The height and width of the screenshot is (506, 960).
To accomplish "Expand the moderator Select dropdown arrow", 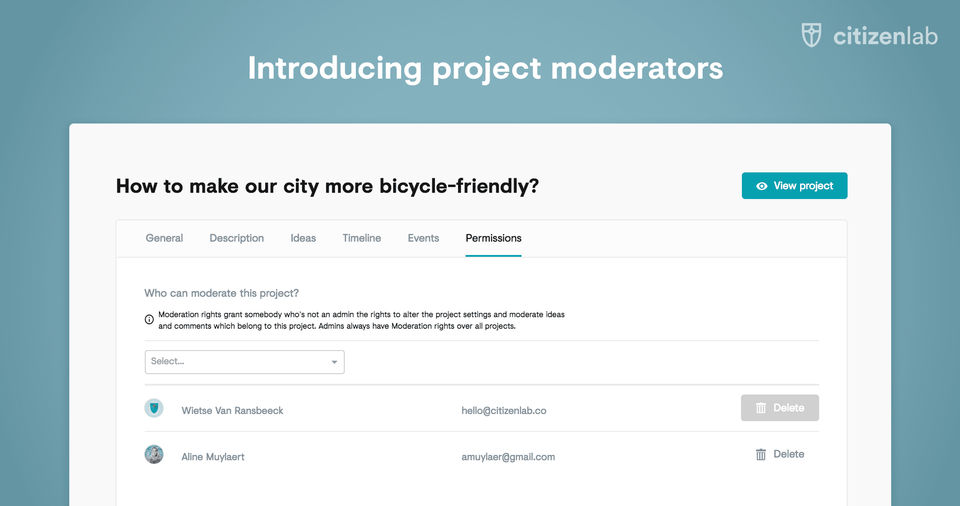I will [x=334, y=362].
